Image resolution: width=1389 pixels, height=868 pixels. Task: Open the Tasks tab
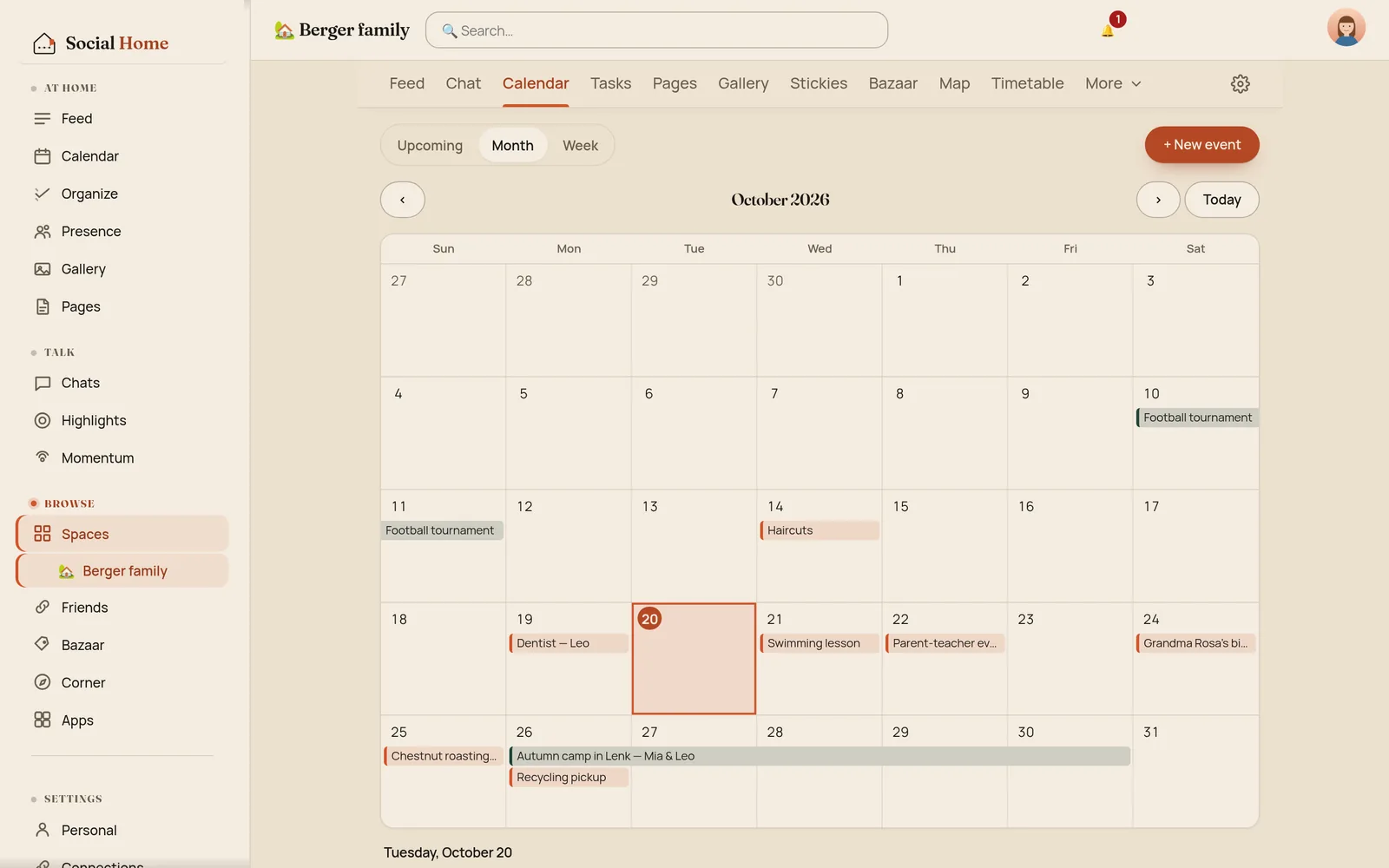click(610, 83)
